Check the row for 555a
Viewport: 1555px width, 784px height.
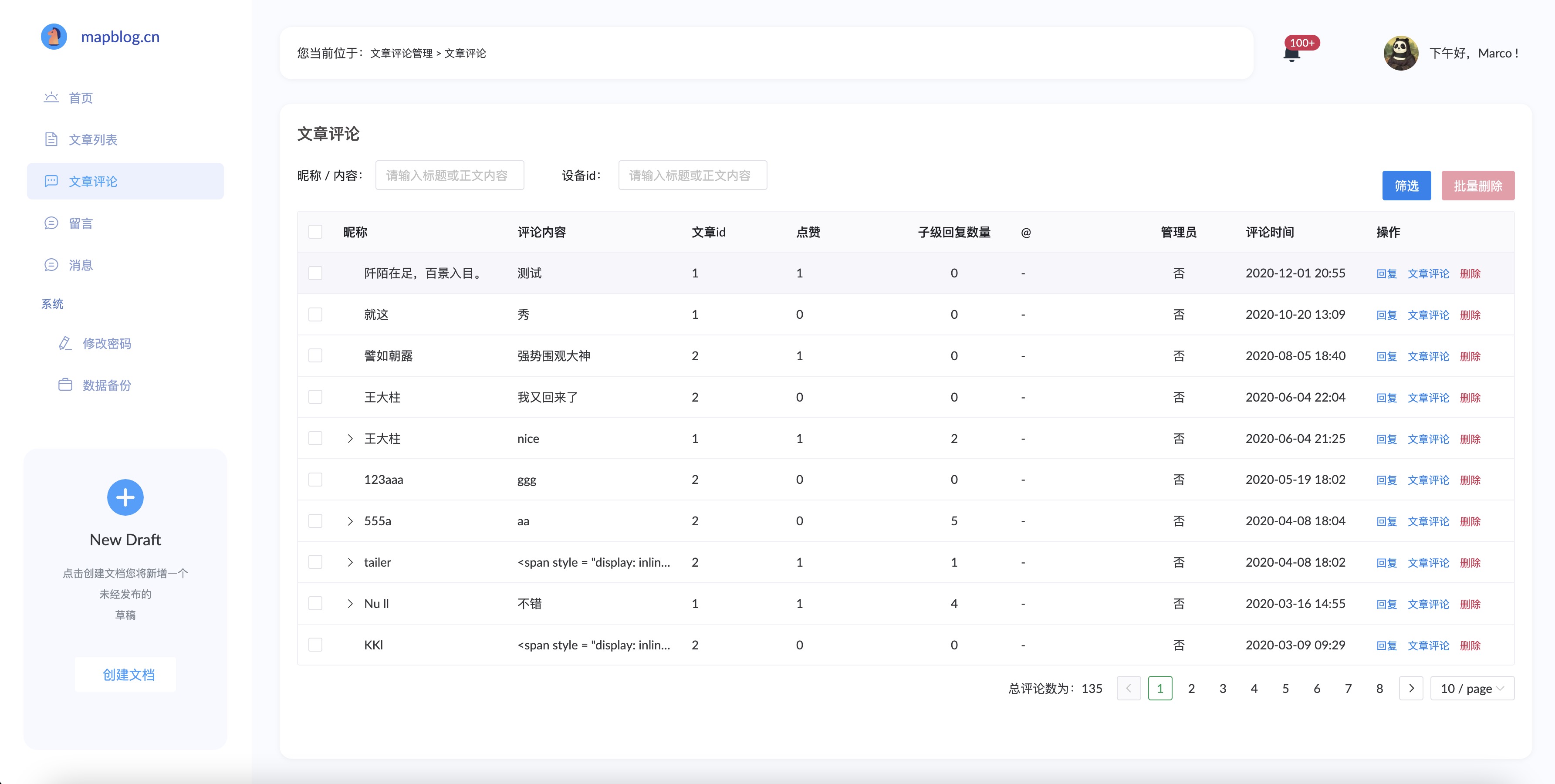[x=315, y=521]
